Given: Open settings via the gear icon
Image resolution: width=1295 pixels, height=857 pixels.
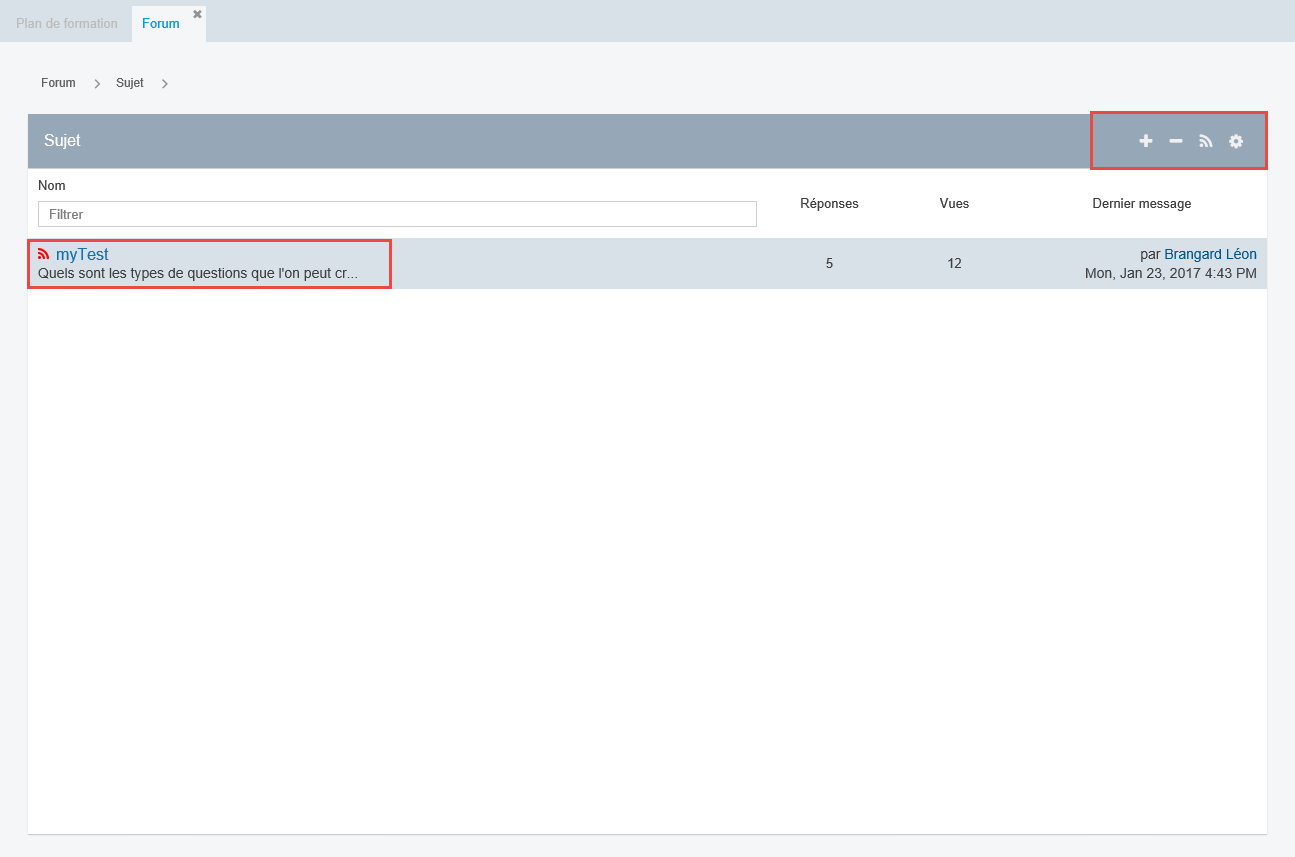Looking at the screenshot, I should 1236,141.
